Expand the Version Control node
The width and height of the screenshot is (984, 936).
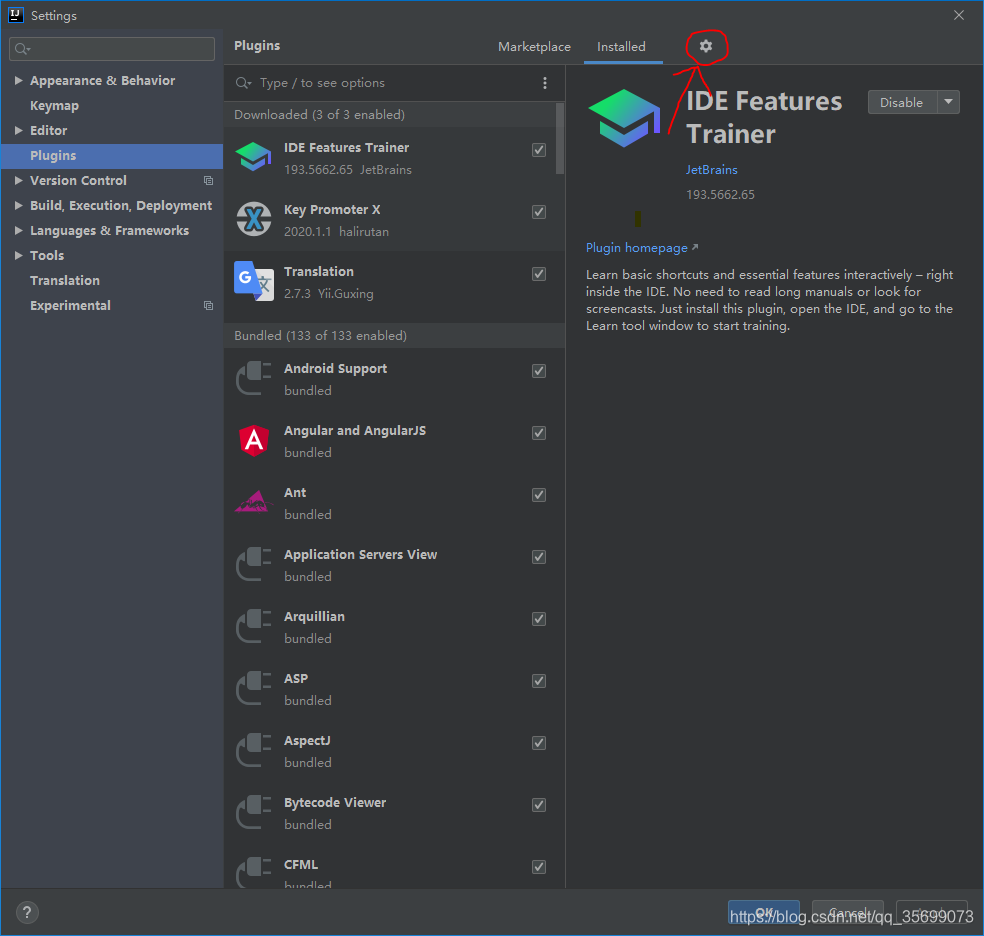tap(18, 181)
